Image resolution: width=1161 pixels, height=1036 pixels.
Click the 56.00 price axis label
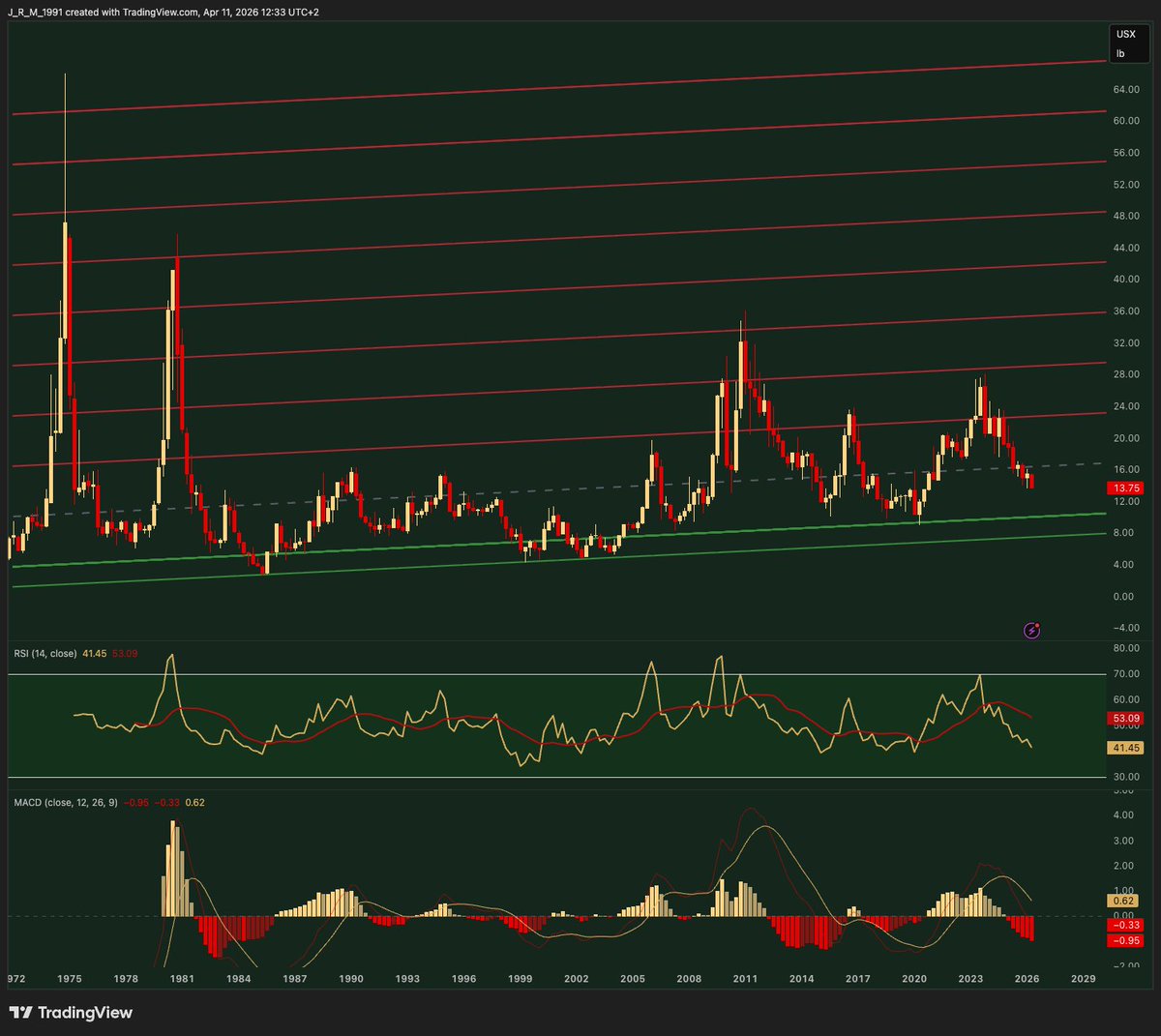[1126, 153]
